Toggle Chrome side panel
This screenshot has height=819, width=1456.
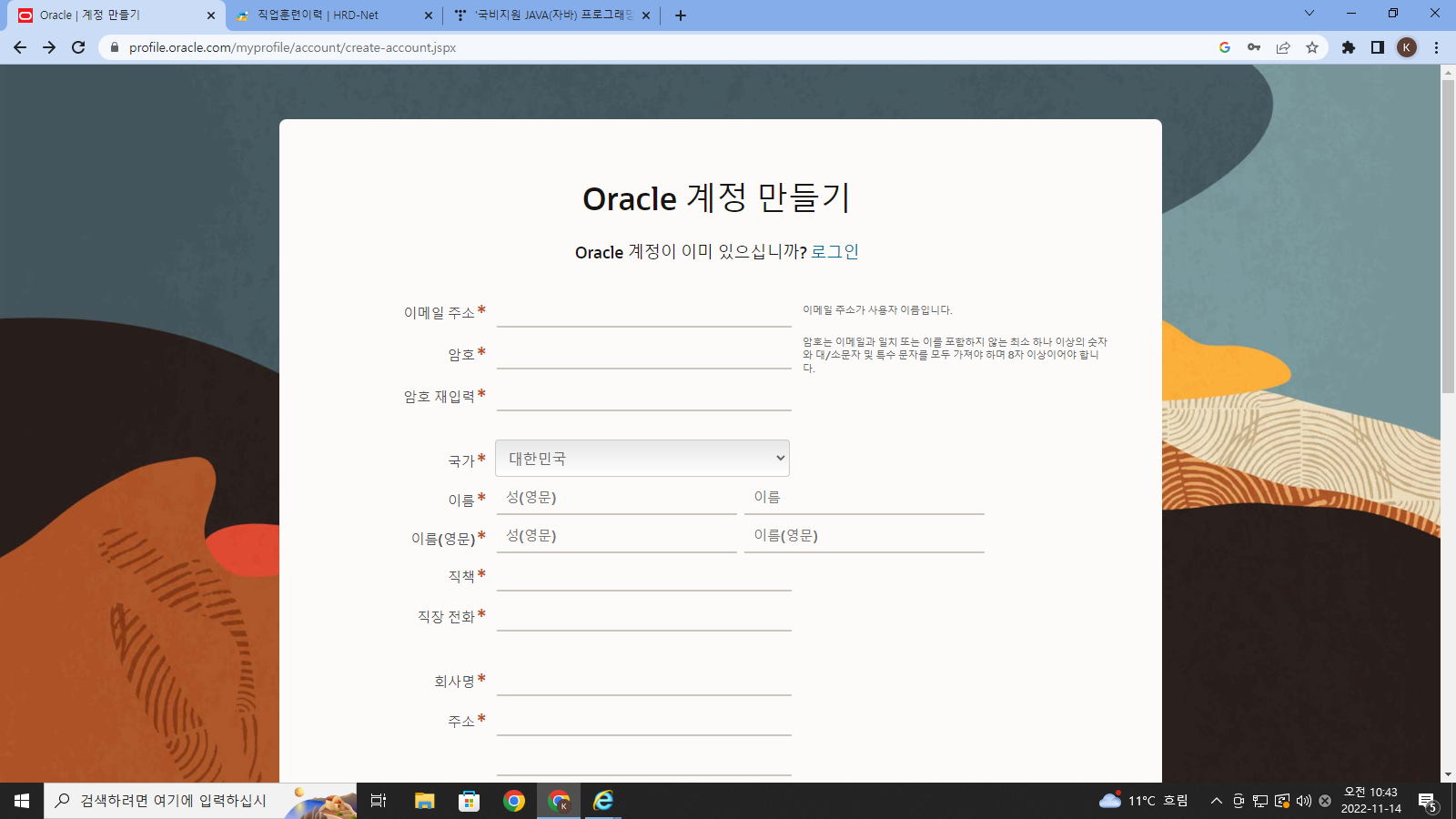pos(1378,47)
